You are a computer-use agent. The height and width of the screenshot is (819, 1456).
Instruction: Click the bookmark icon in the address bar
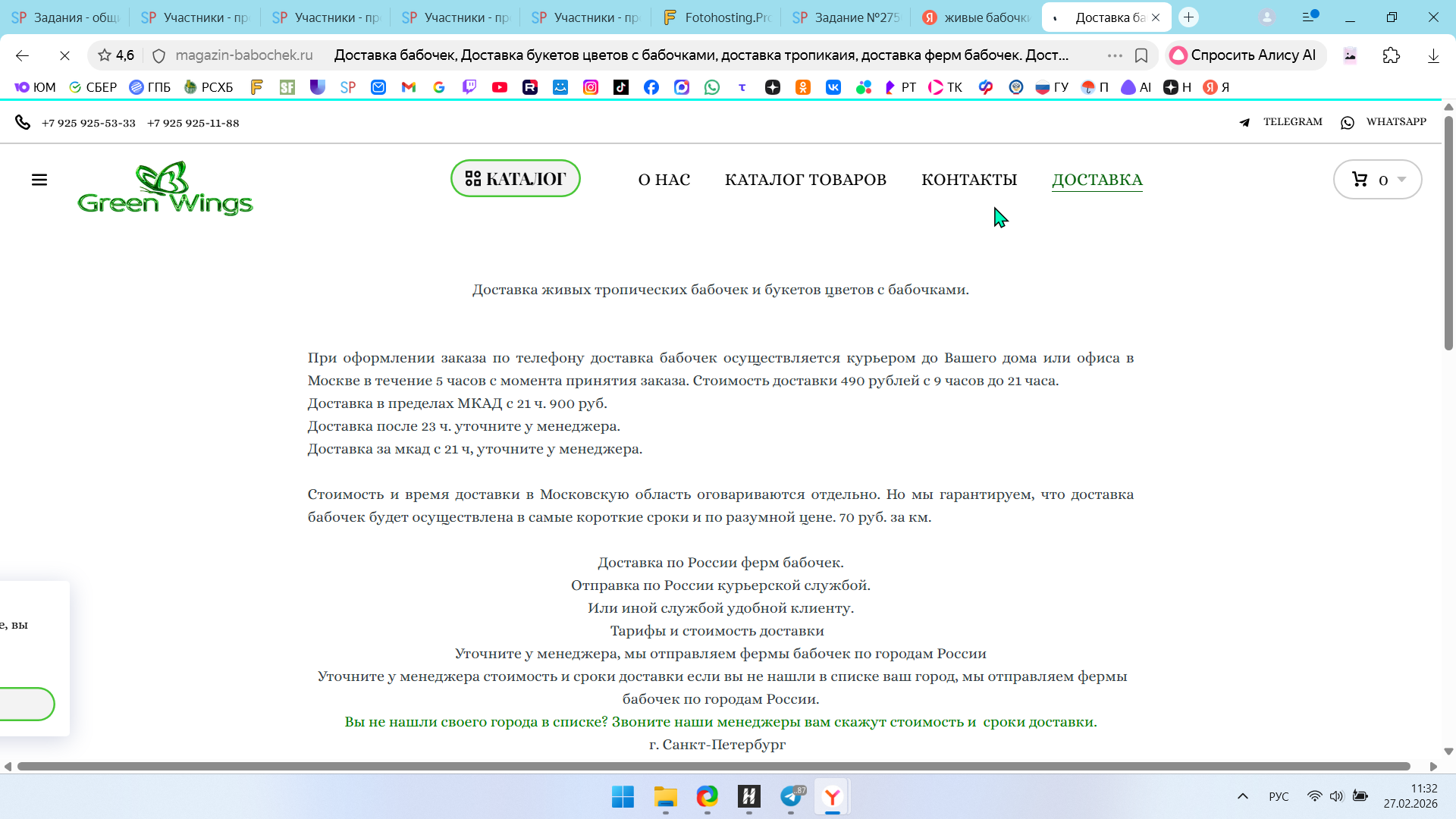coord(1141,55)
